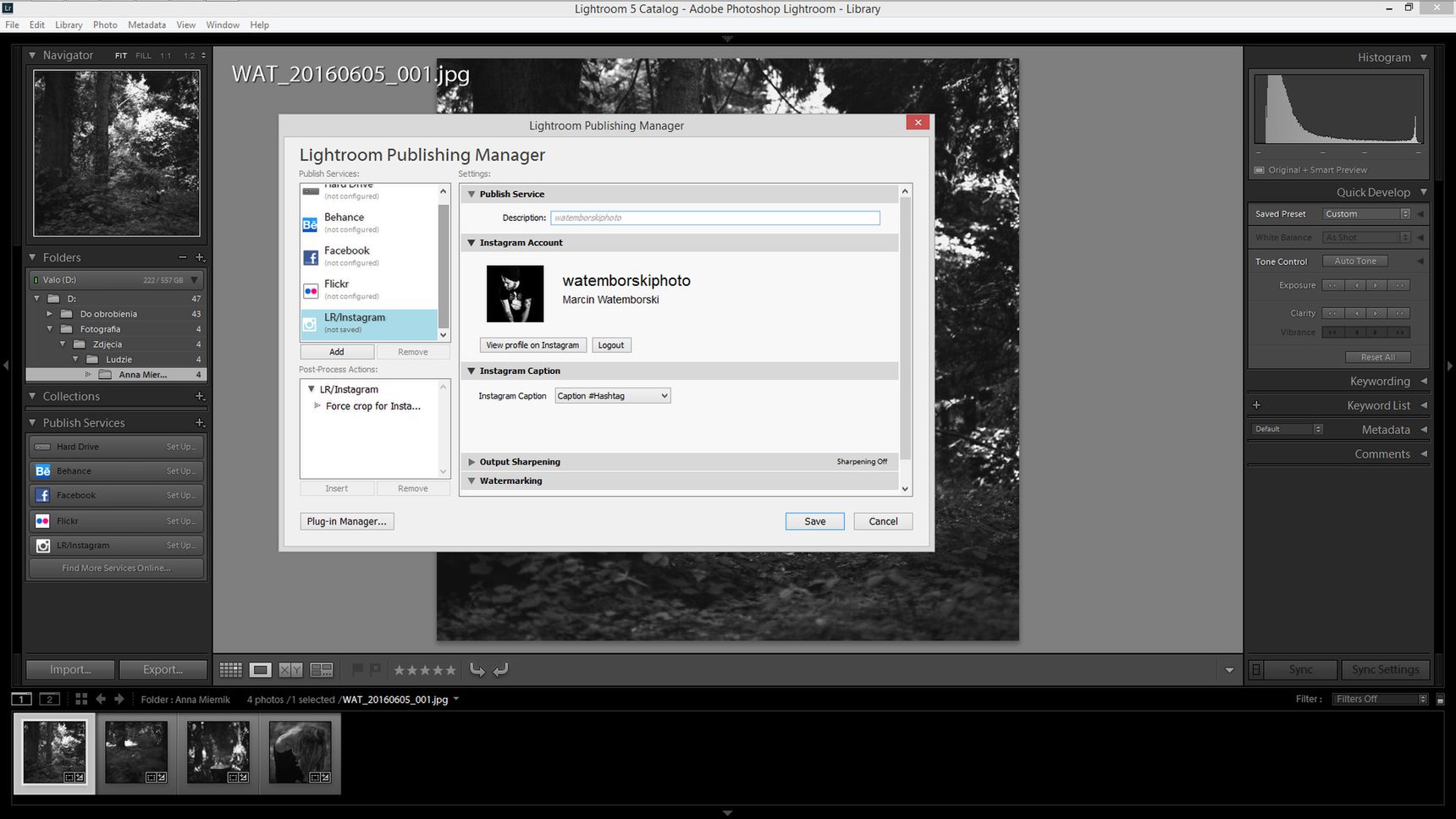The height and width of the screenshot is (819, 1456).
Task: Switch to Compare (XY) view
Action: (x=290, y=669)
